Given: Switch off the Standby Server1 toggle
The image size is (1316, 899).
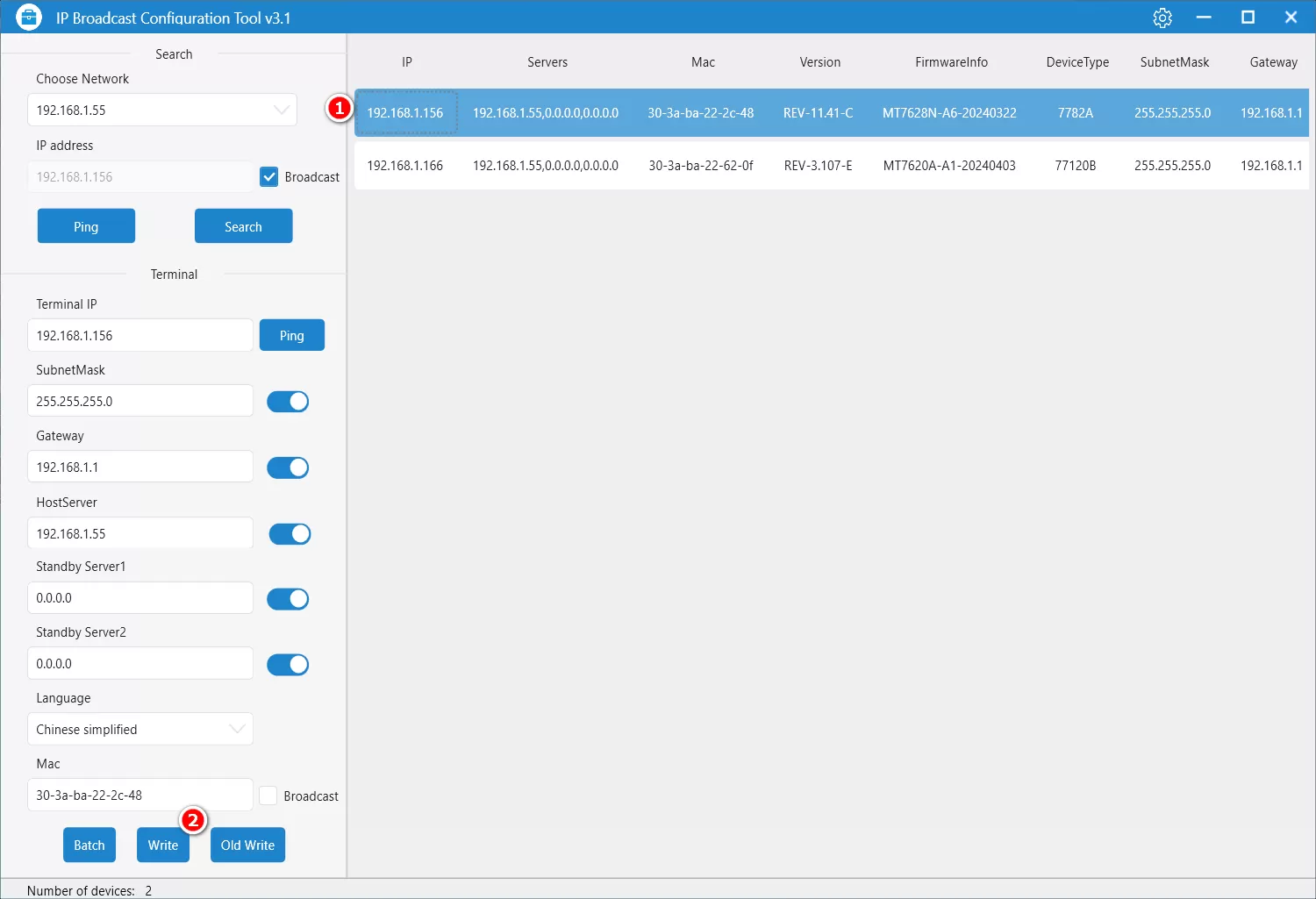Looking at the screenshot, I should pos(288,599).
